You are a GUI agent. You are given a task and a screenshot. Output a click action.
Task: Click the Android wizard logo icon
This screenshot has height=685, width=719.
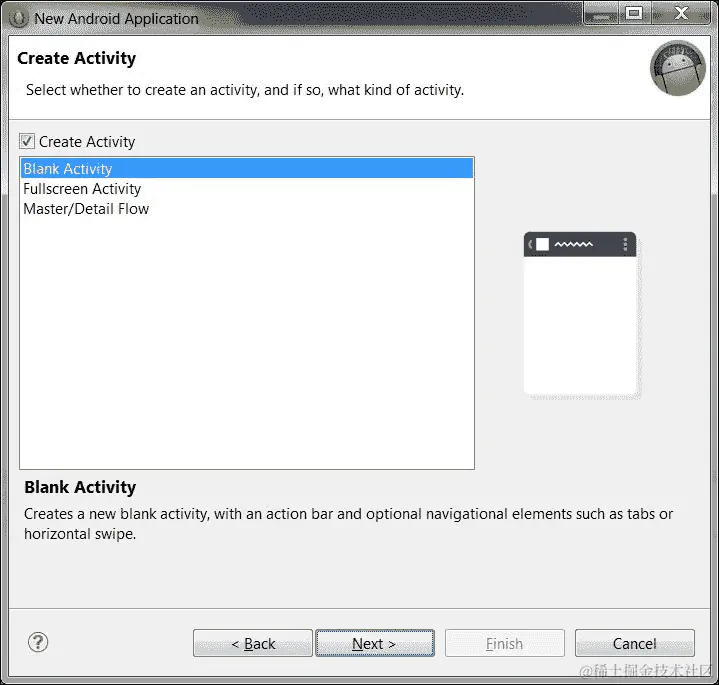678,68
